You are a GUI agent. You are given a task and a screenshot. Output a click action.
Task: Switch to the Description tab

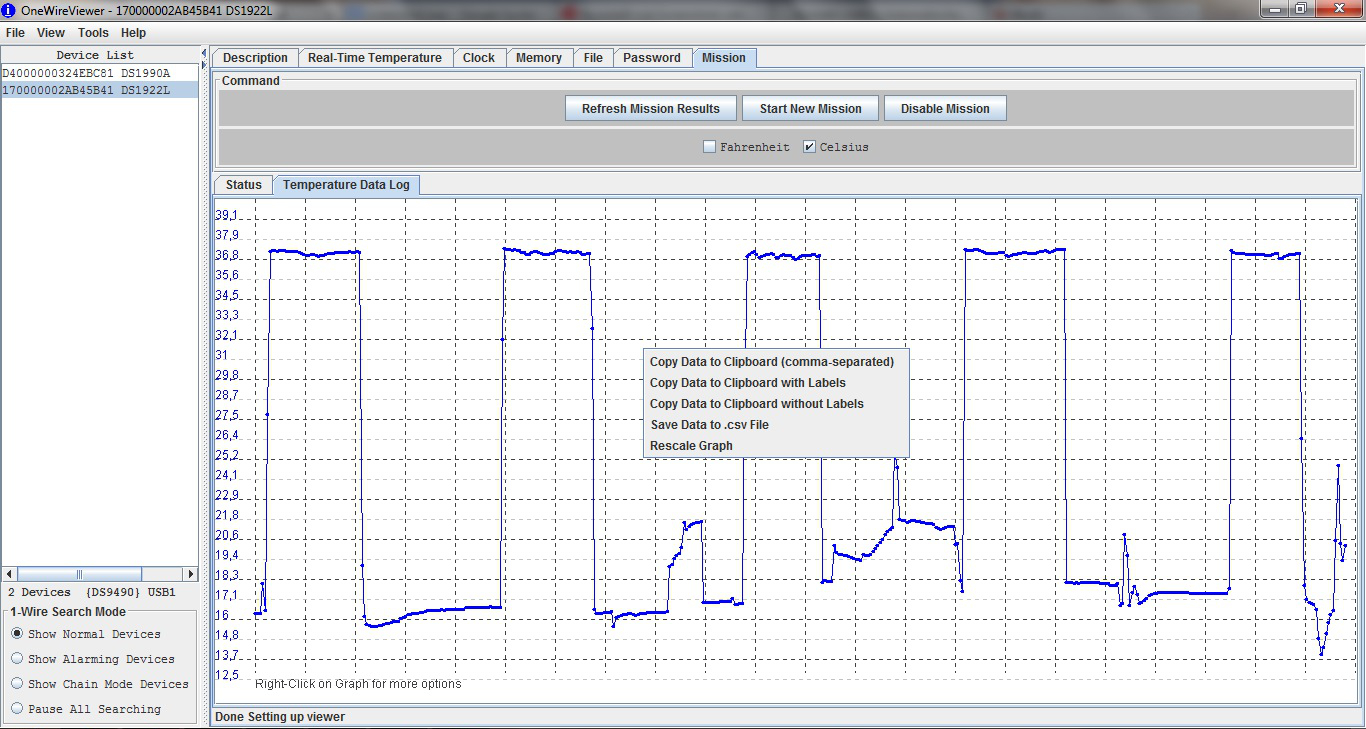point(255,58)
